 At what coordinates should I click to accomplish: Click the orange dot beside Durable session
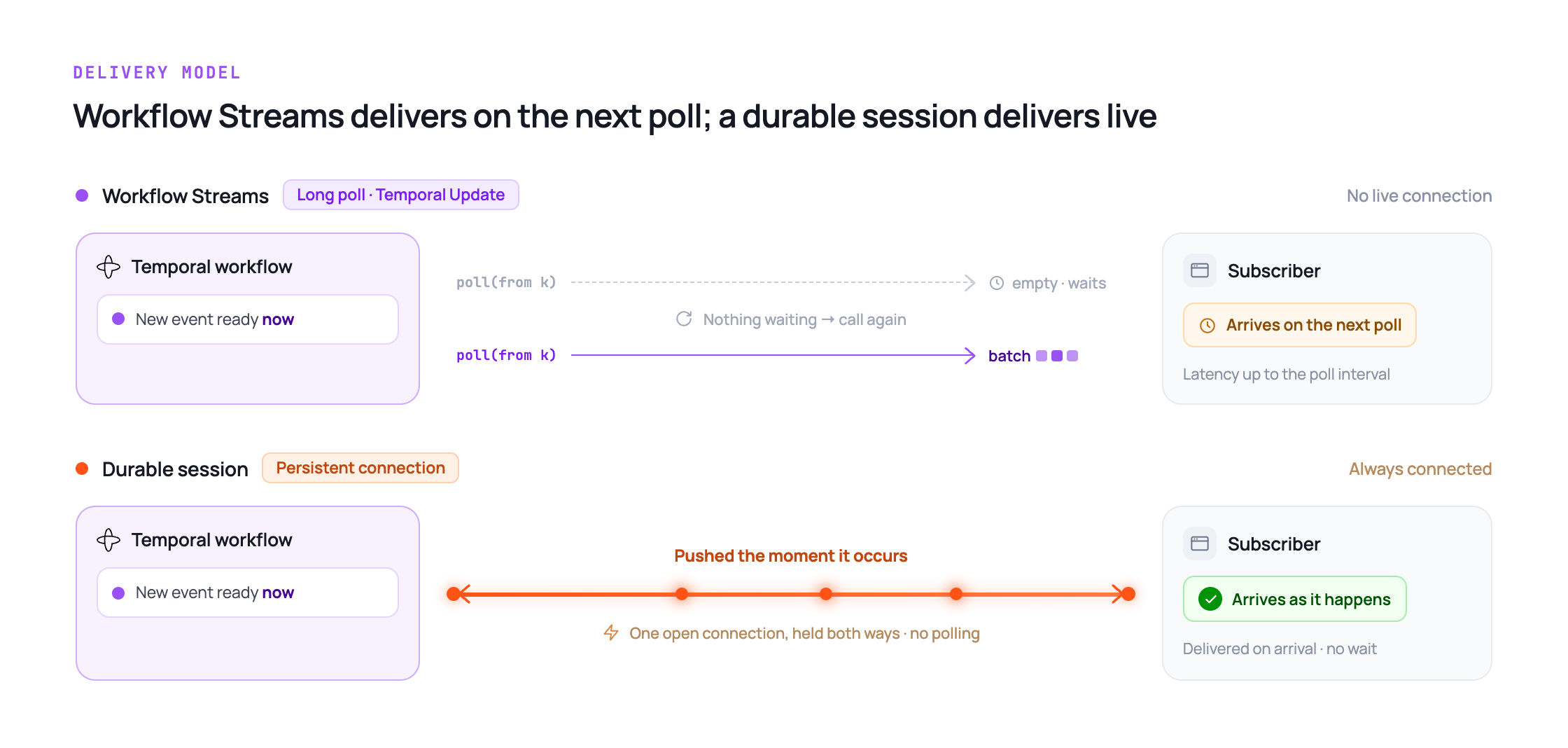(x=82, y=469)
